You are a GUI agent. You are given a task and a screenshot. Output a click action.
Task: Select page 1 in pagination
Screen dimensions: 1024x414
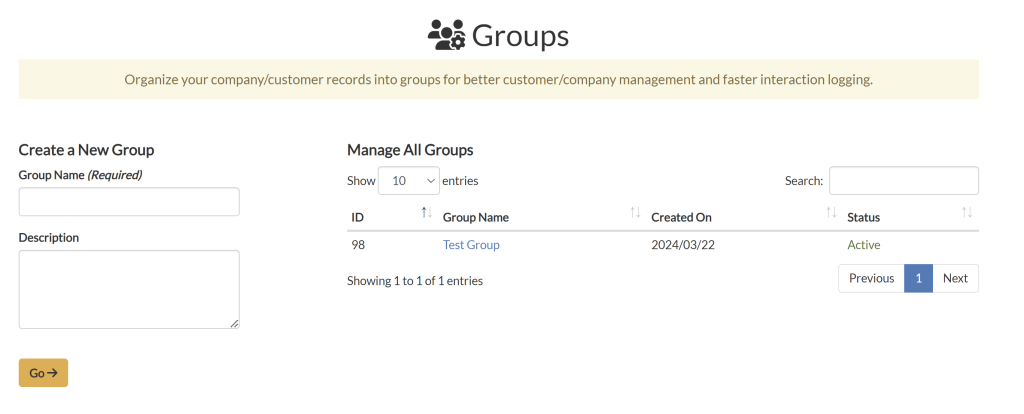(x=918, y=278)
